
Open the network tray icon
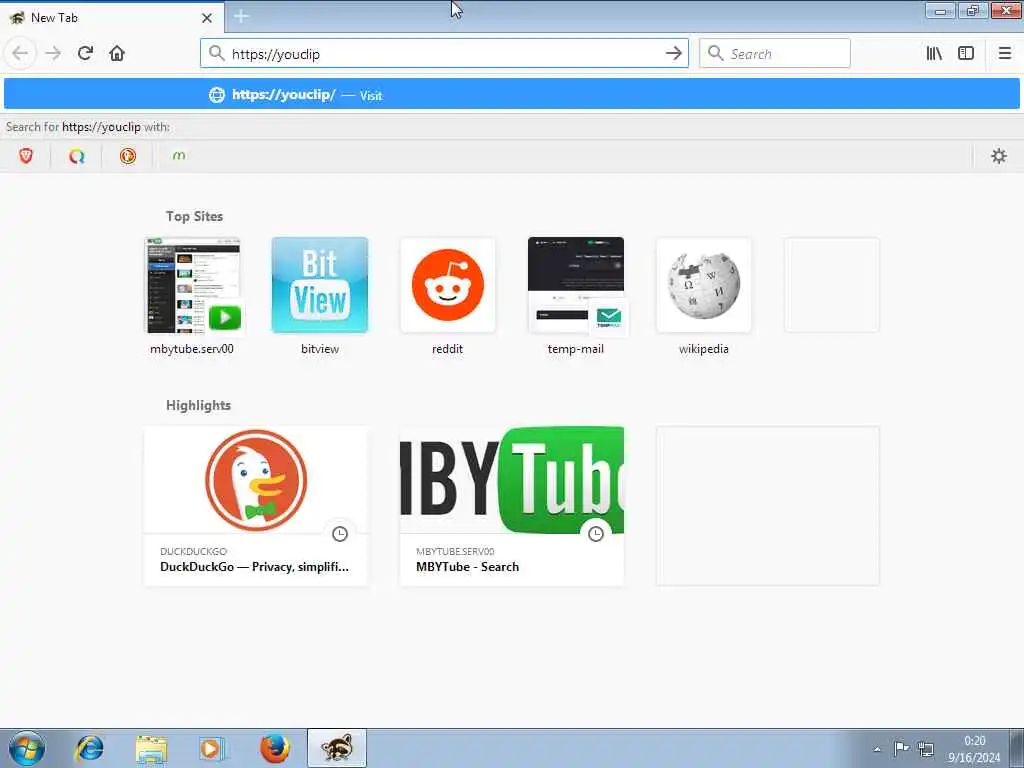pyautogui.click(x=925, y=749)
